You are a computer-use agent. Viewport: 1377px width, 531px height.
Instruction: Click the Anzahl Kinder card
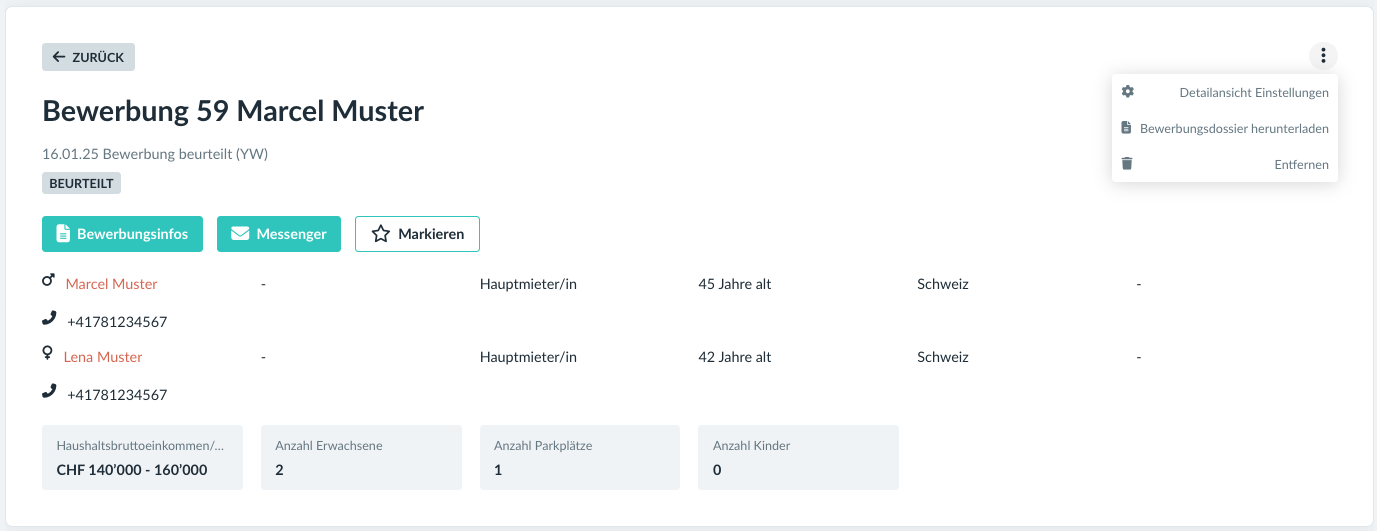pyautogui.click(x=798, y=458)
